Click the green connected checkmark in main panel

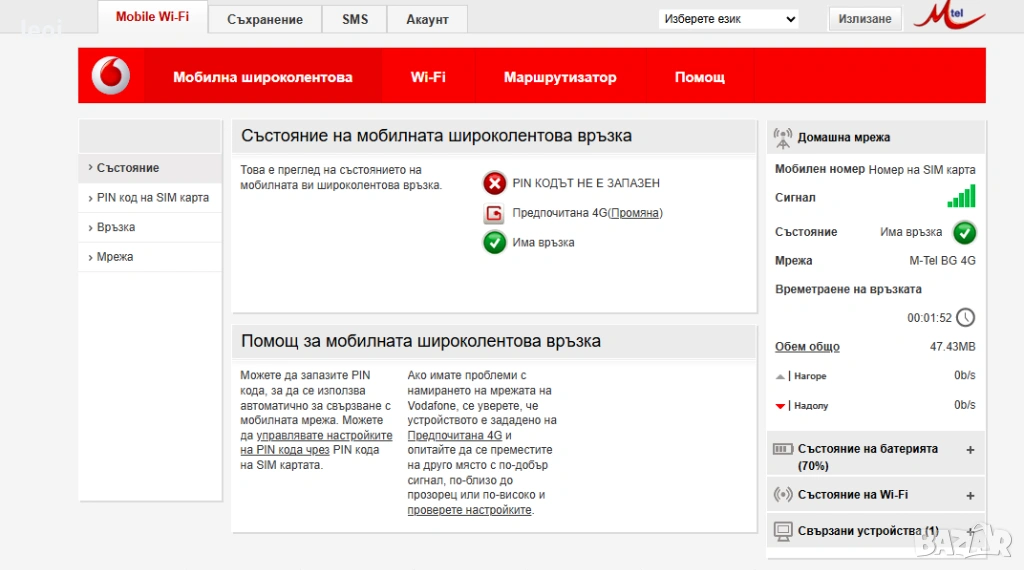[494, 242]
